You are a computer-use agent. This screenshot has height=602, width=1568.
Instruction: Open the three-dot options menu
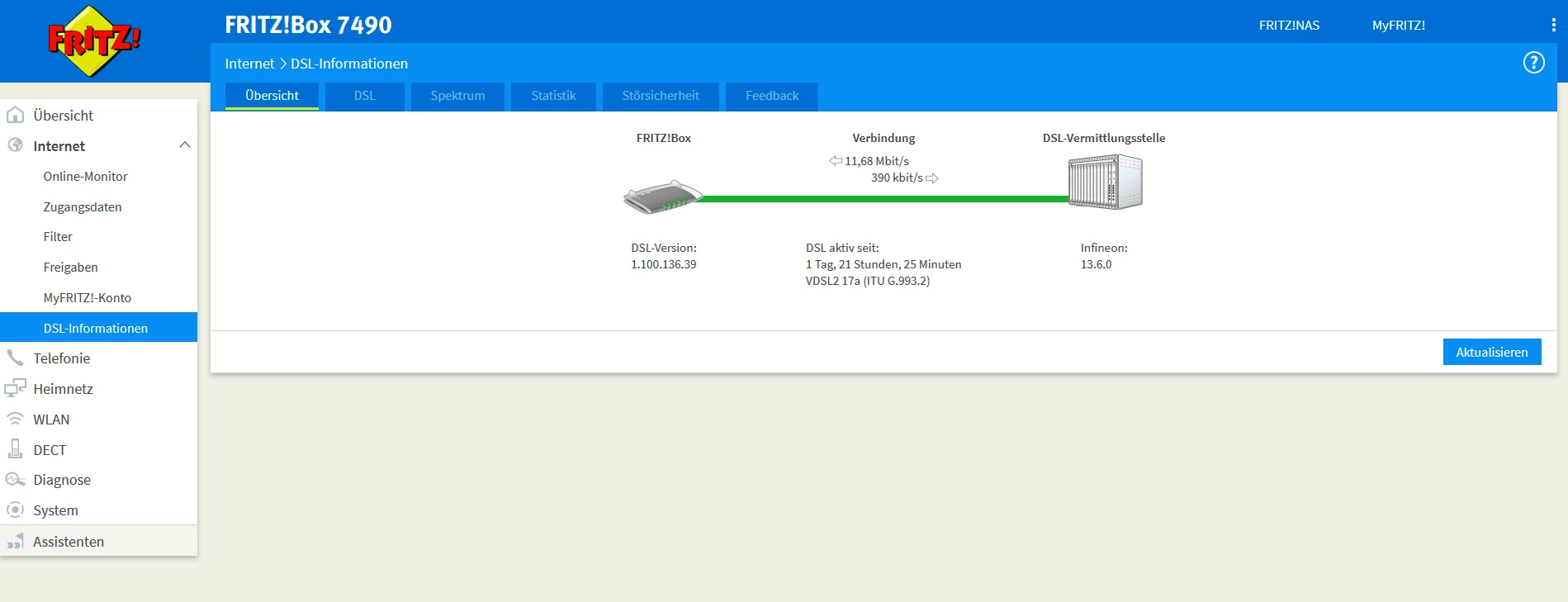pos(1553,26)
